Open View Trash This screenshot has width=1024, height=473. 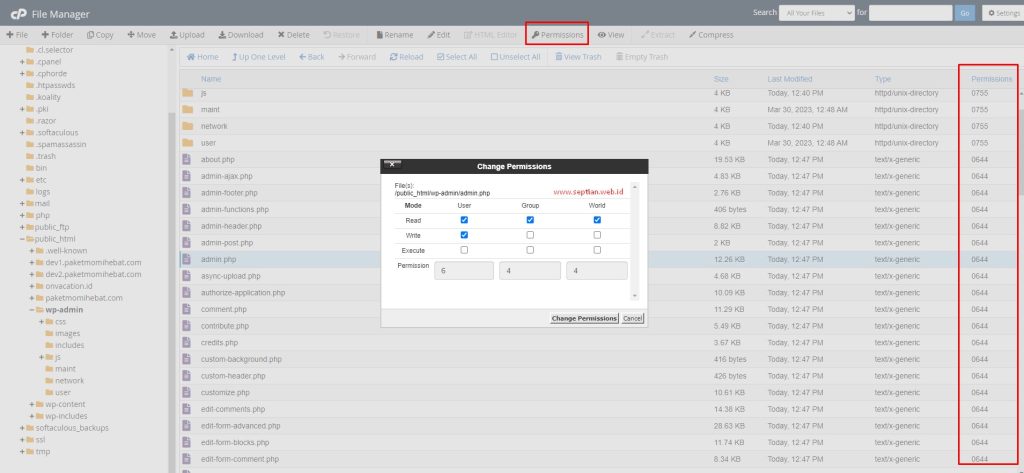578,57
